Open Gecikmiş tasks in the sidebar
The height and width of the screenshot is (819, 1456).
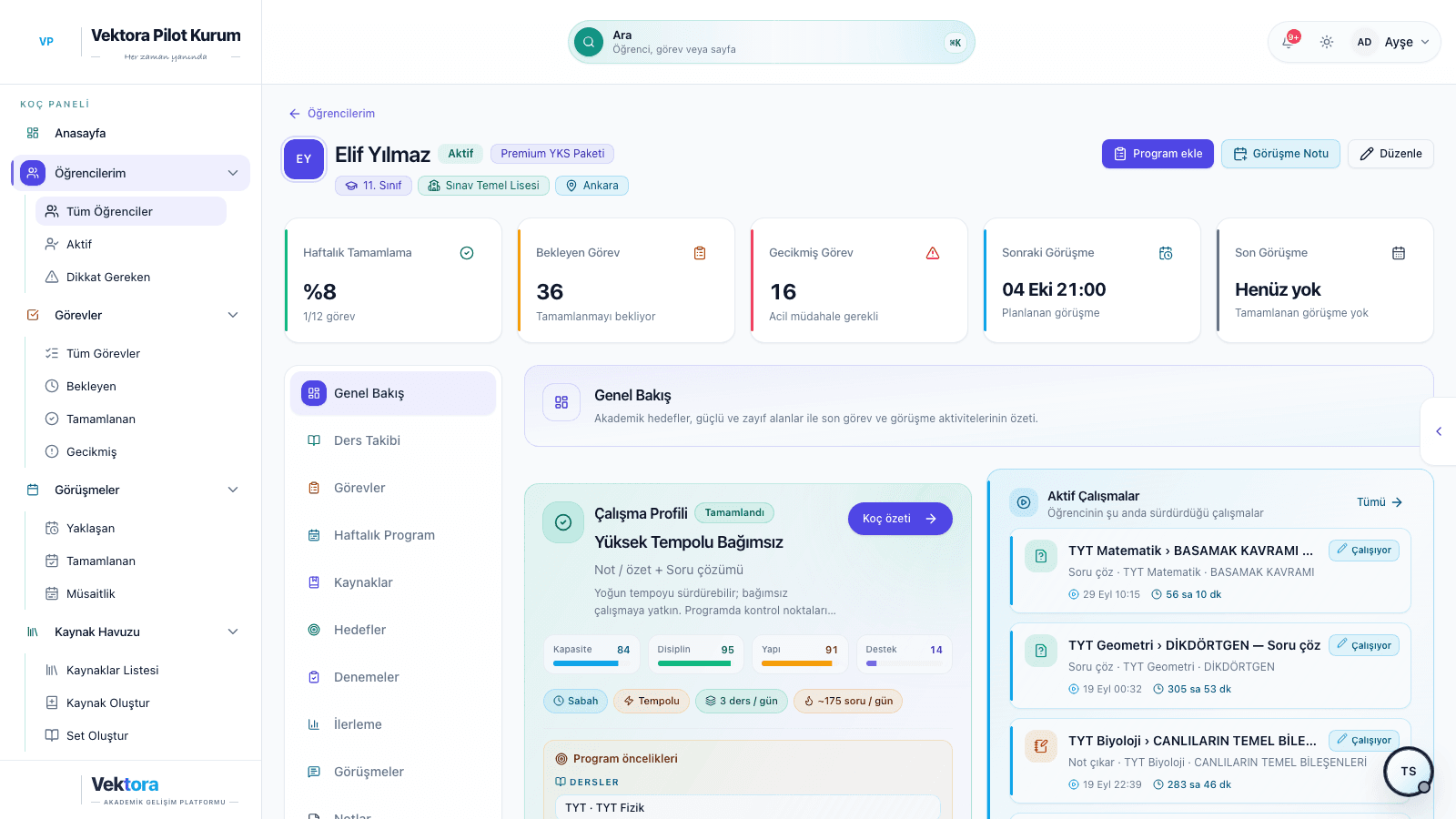131,451
